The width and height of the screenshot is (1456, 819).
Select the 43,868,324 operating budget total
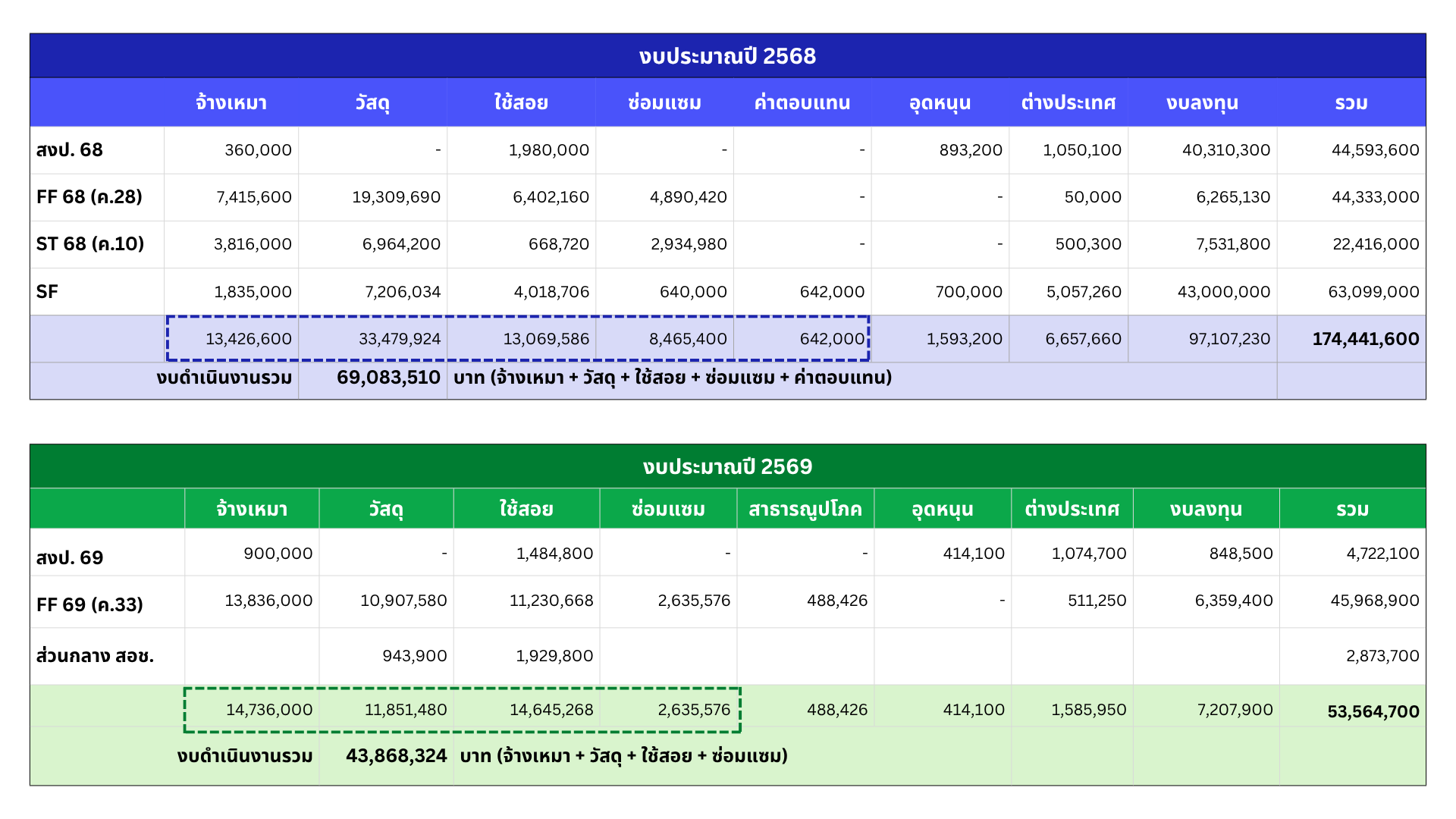396,756
